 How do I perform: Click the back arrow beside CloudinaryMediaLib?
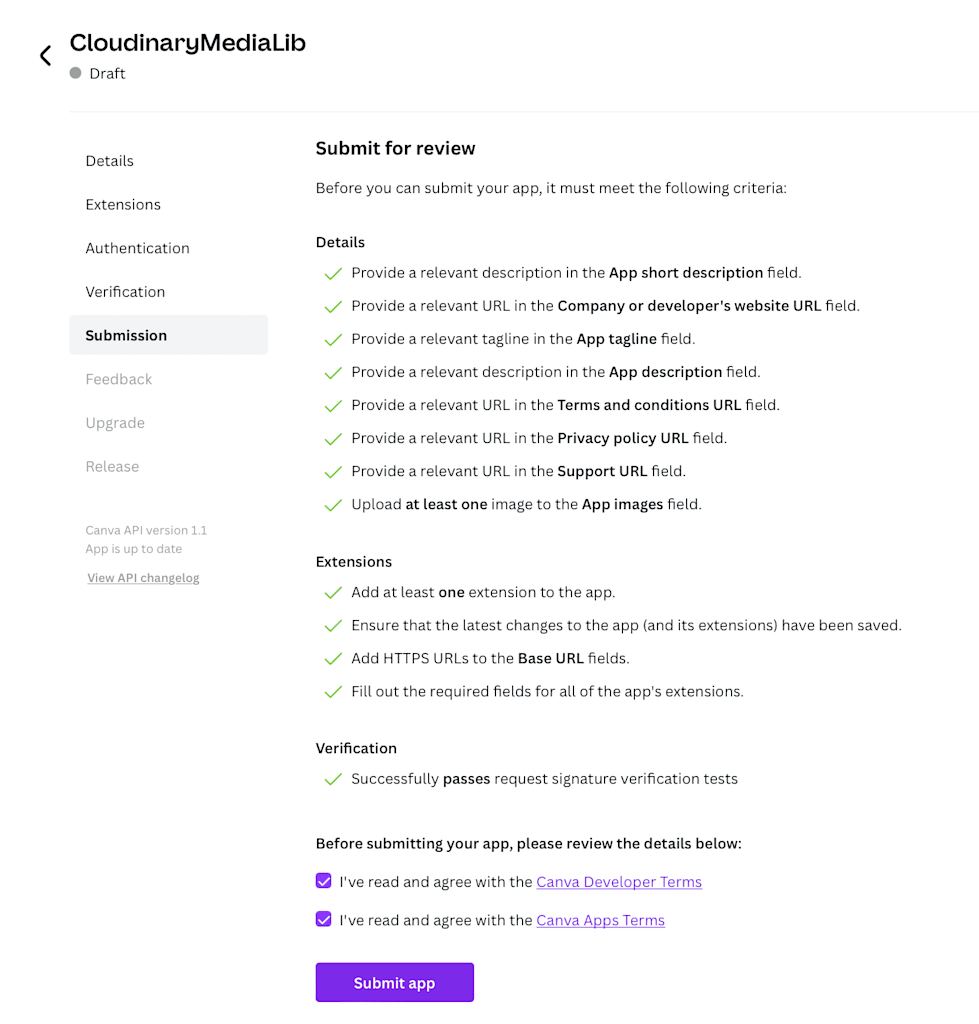pyautogui.click(x=45, y=56)
